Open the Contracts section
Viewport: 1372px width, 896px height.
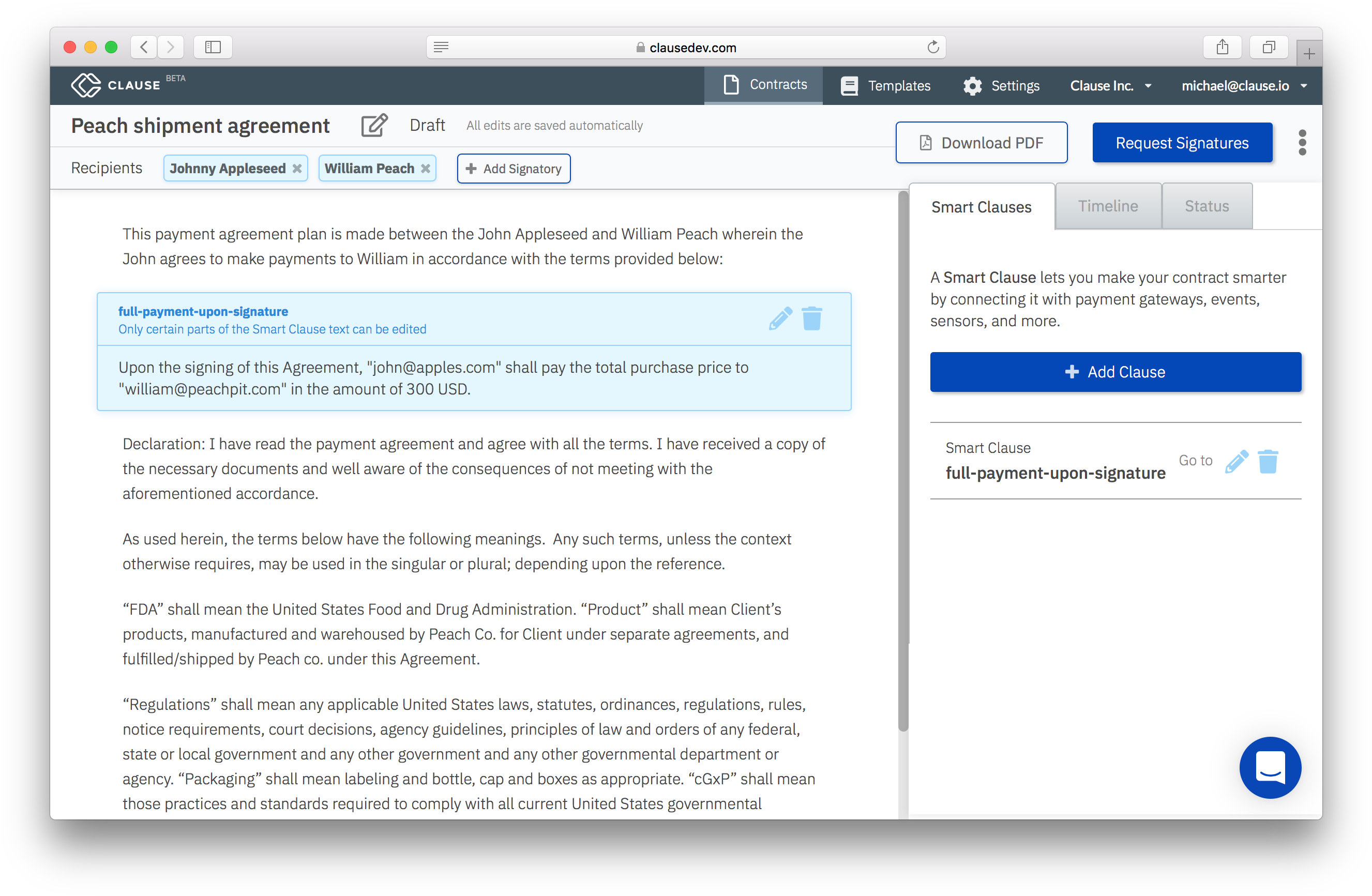(x=763, y=85)
